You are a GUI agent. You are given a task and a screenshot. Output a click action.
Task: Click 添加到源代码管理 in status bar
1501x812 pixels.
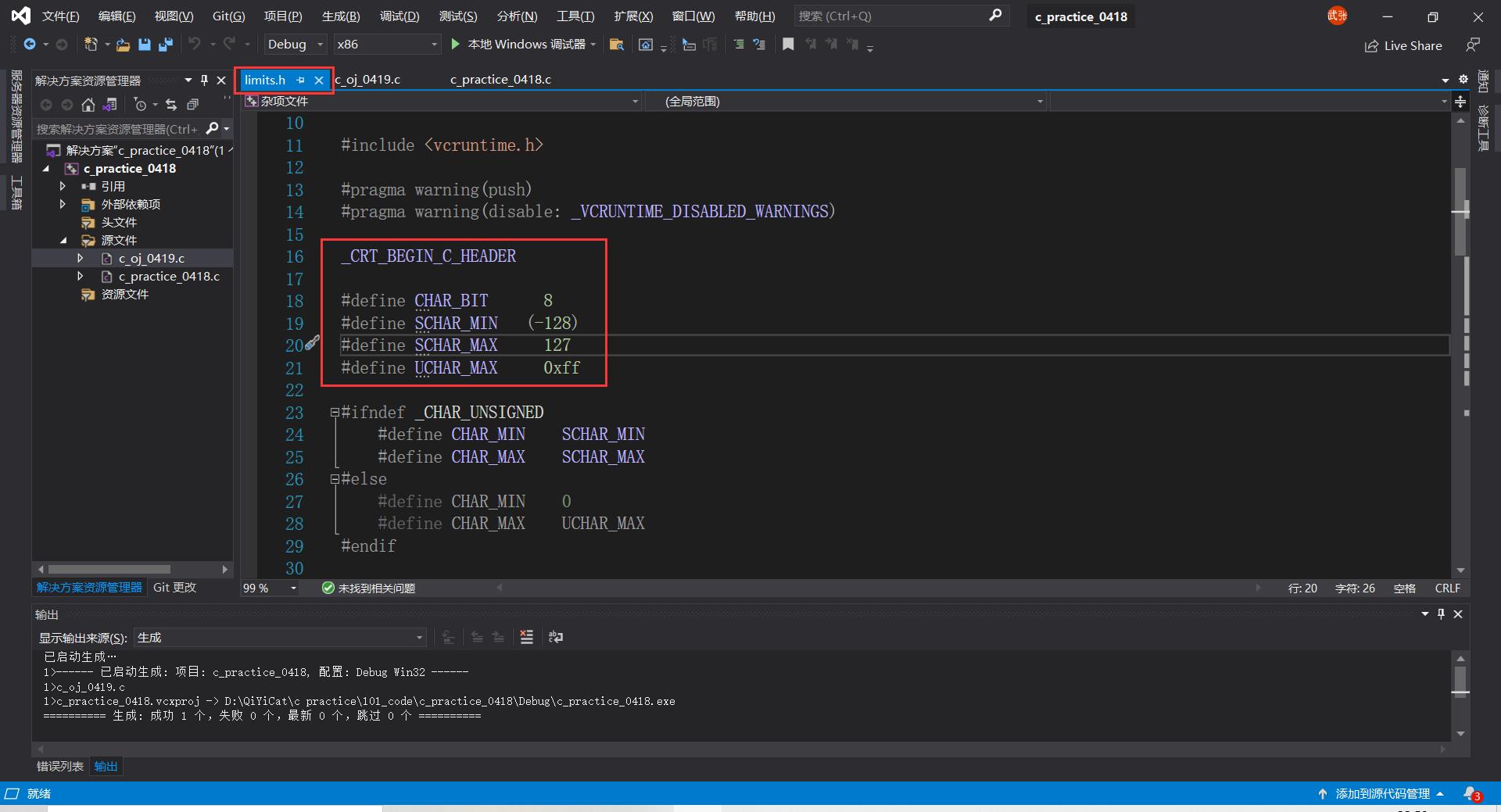click(x=1381, y=793)
